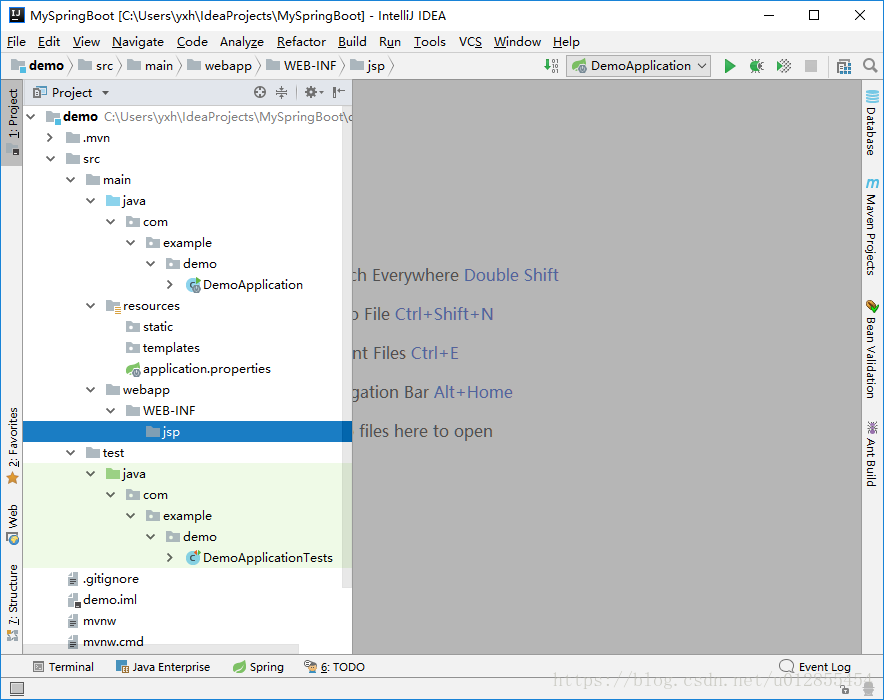Open the Tools menu
884x700 pixels.
point(429,42)
